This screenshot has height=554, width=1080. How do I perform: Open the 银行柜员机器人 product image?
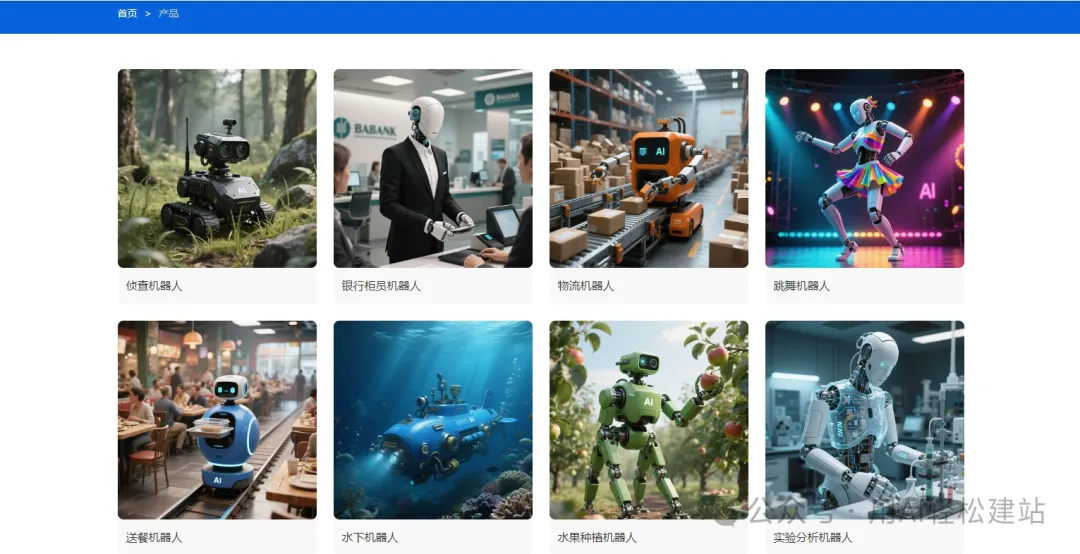(433, 168)
